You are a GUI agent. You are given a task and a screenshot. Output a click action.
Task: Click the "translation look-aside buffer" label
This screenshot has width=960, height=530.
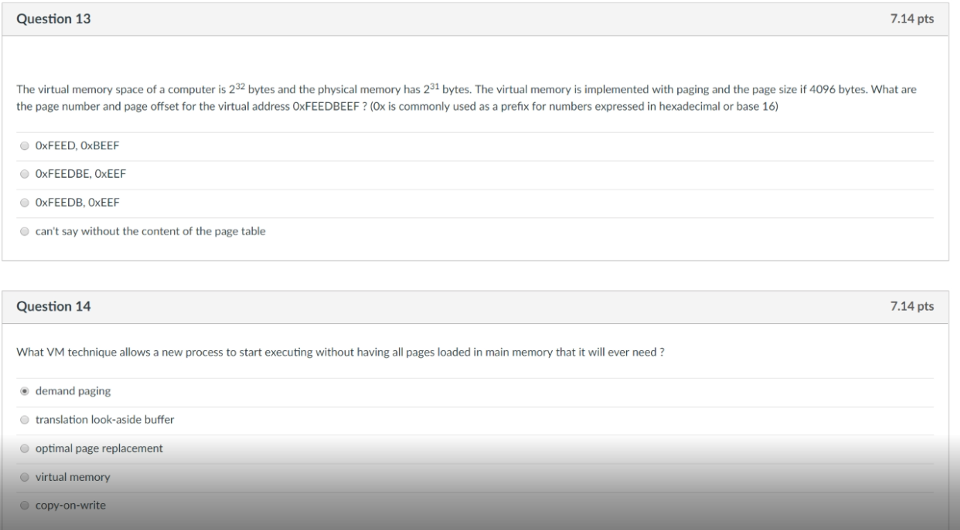tap(105, 420)
